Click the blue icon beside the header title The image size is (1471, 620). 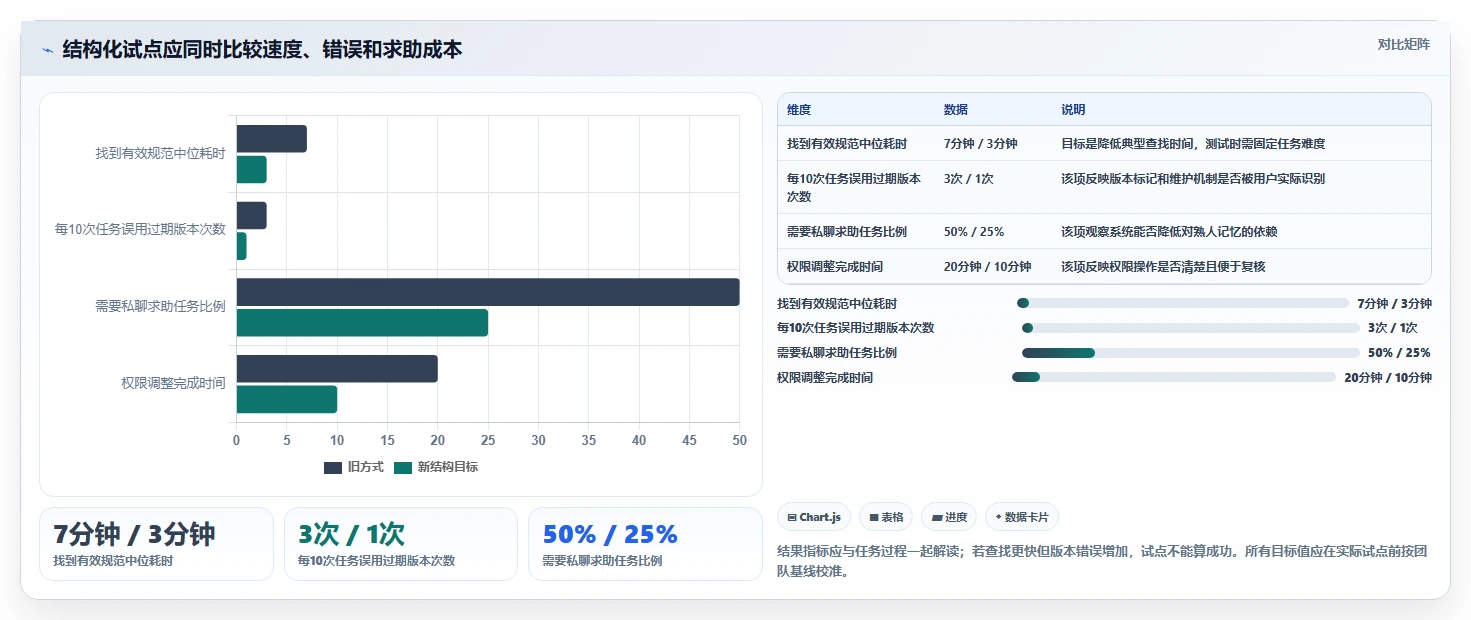click(x=47, y=50)
